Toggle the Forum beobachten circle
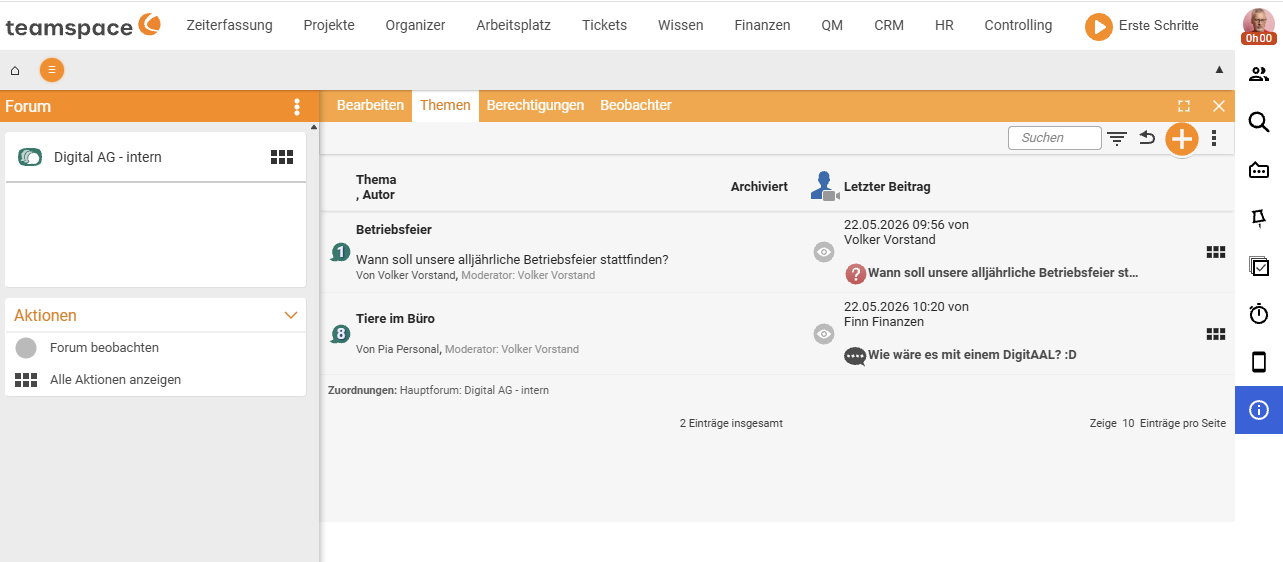The width and height of the screenshot is (1283, 562). coord(26,348)
